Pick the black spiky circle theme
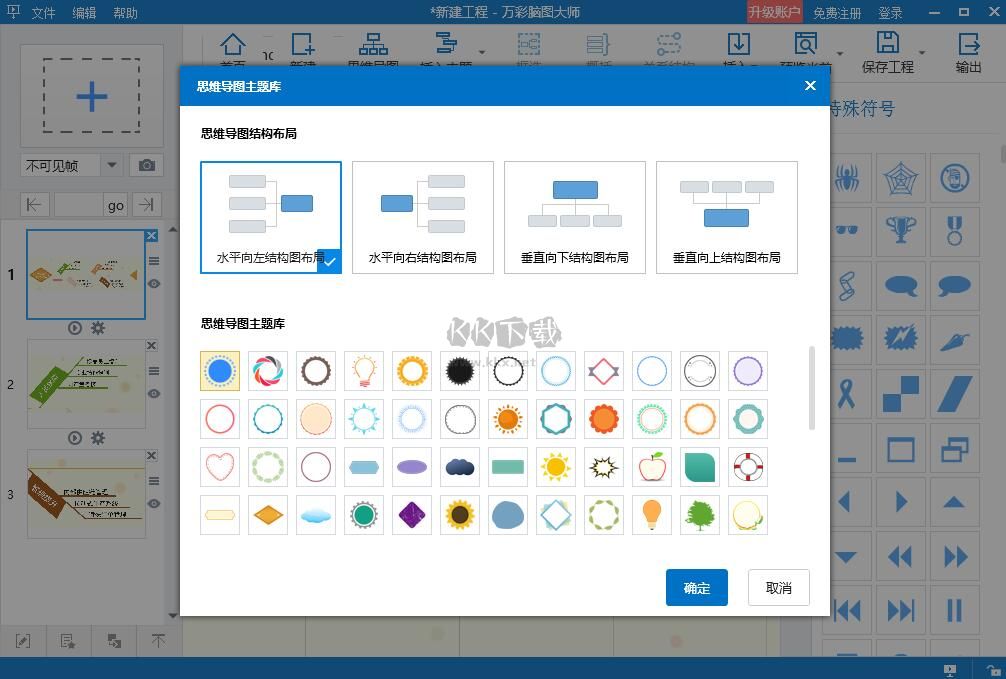This screenshot has height=679, width=1006. [460, 371]
